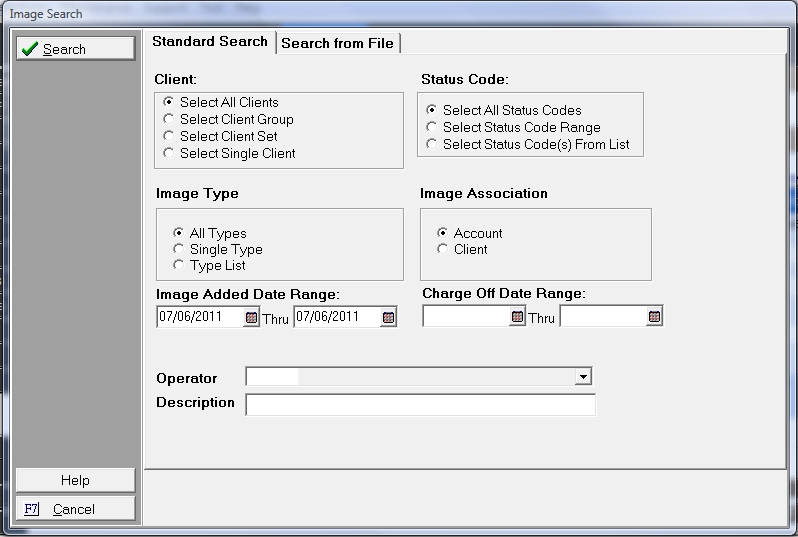Switch to Search from File tab
798x537 pixels.
click(338, 43)
